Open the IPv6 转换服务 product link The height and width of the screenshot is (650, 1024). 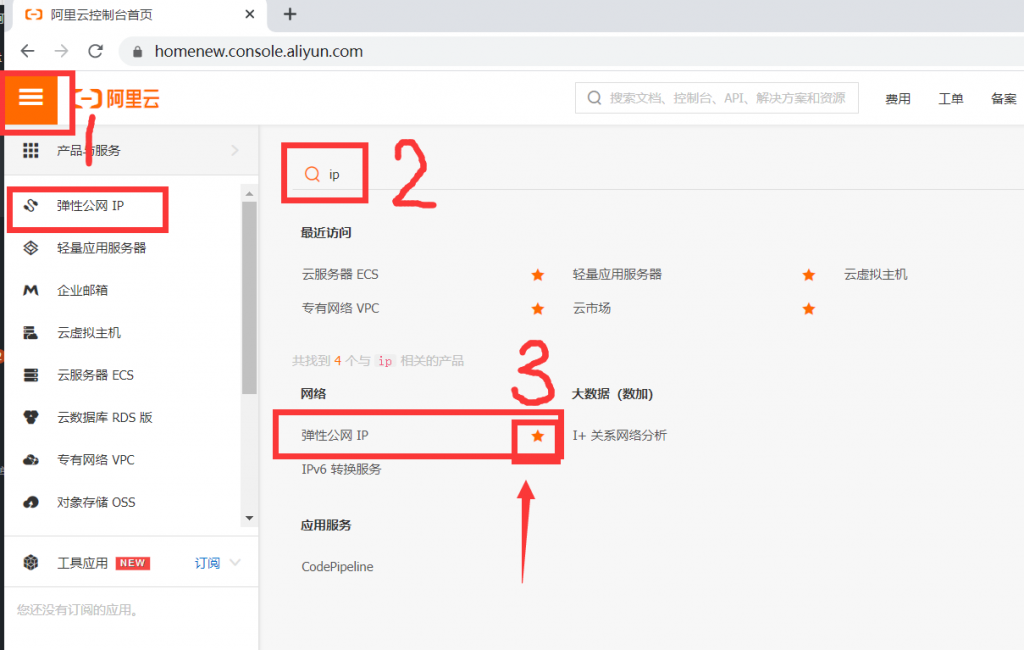[x=341, y=469]
